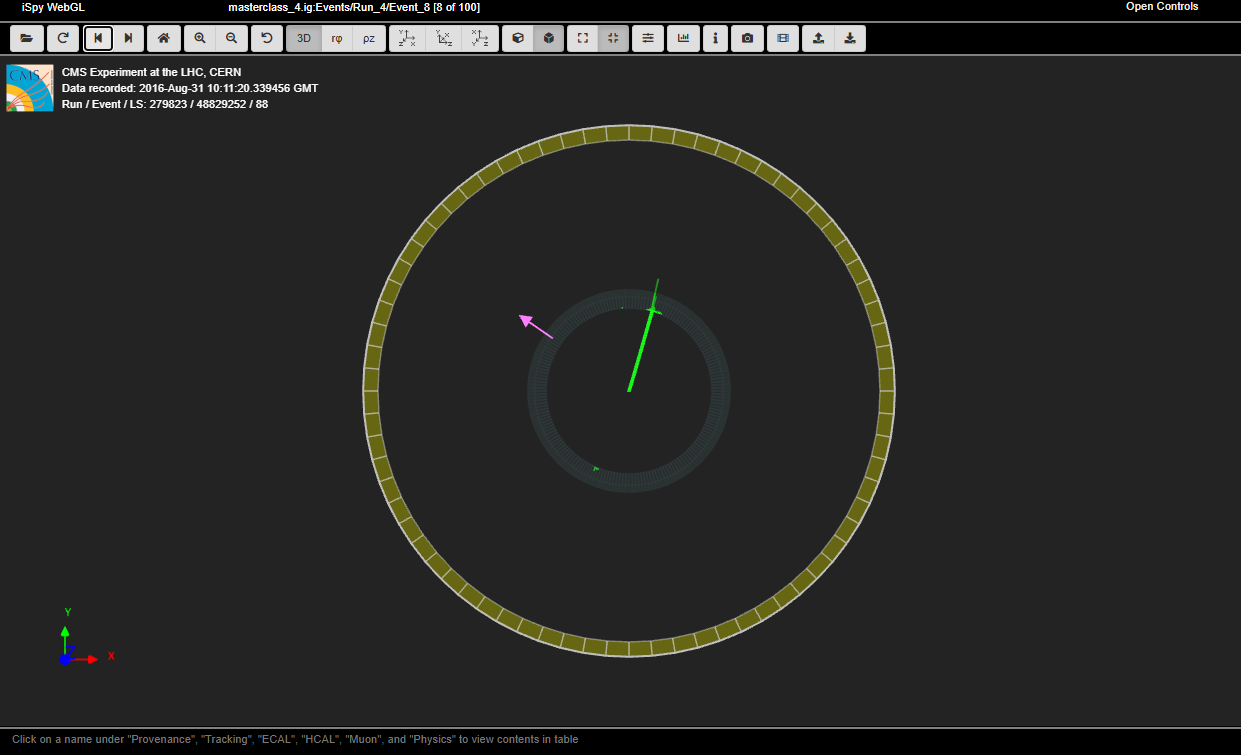Toggle perspective projection cube icon
1241x755 pixels.
[518, 38]
